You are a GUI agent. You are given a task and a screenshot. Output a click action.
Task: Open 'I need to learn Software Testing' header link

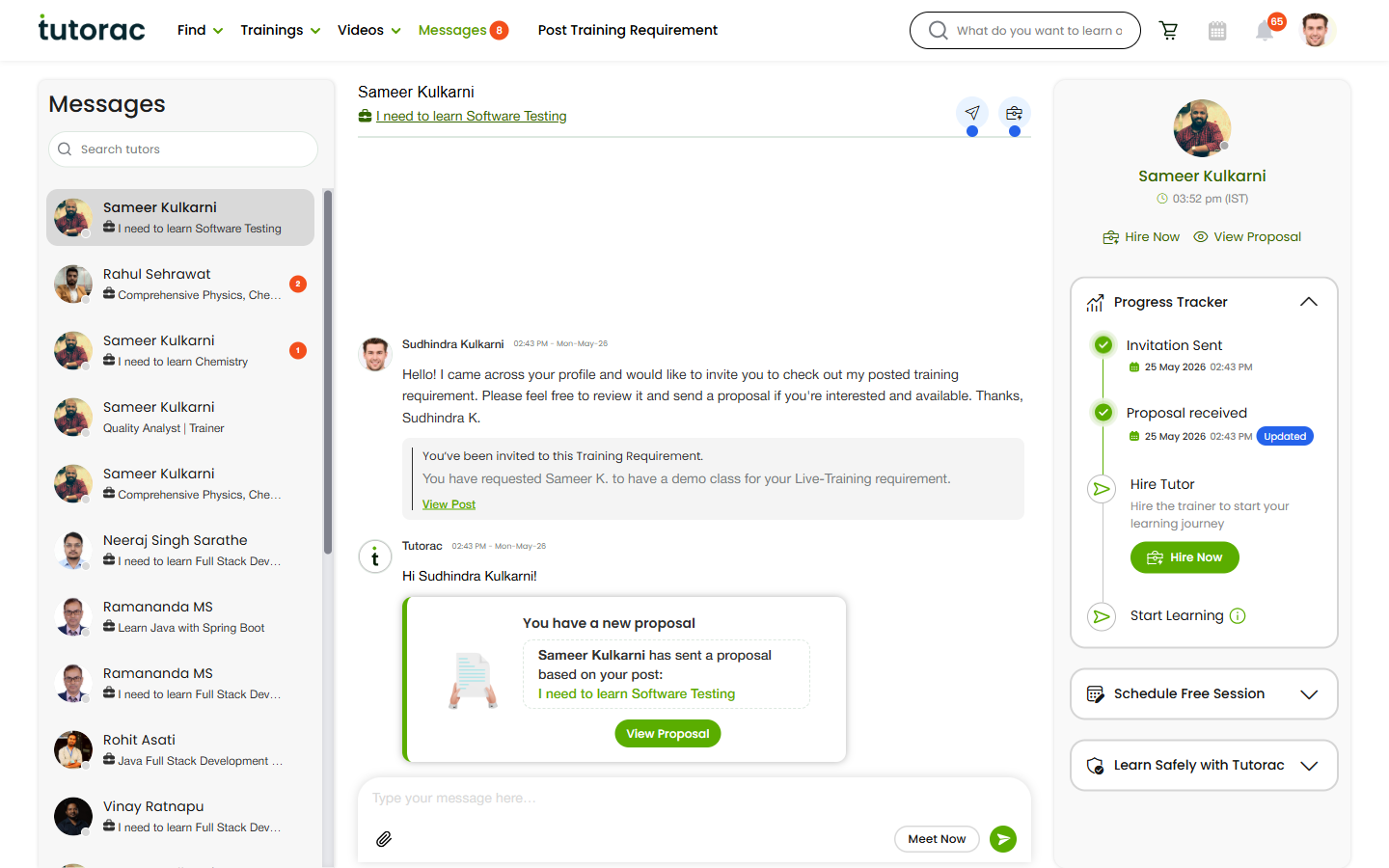[x=471, y=117]
